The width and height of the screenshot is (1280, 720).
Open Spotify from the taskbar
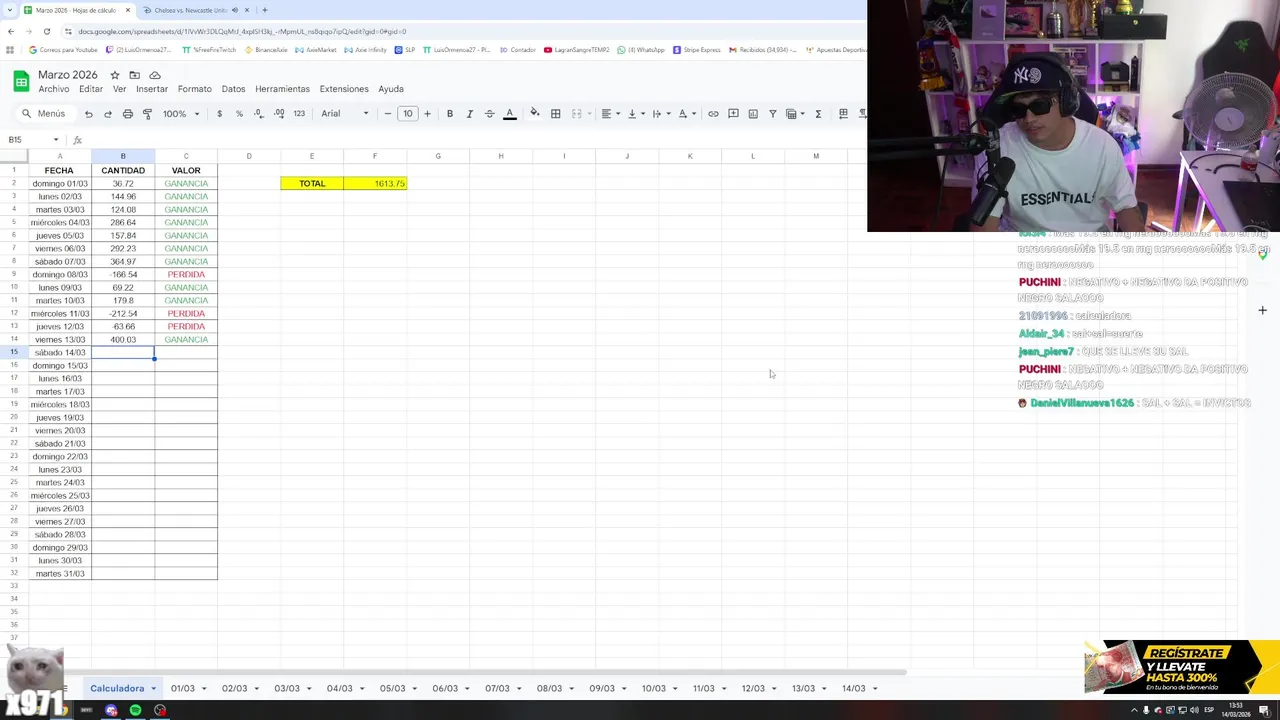click(x=135, y=710)
